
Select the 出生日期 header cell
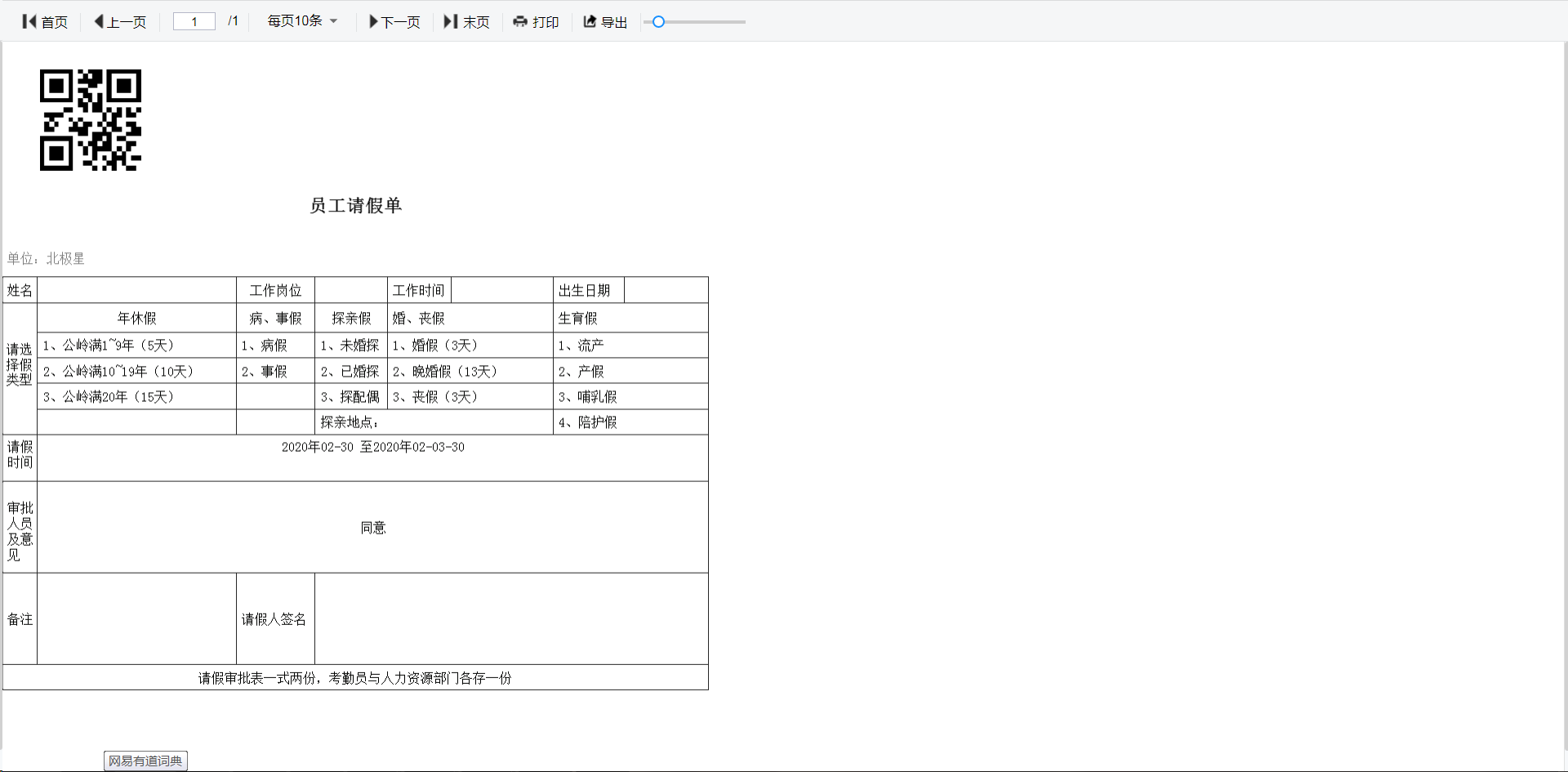pyautogui.click(x=589, y=291)
